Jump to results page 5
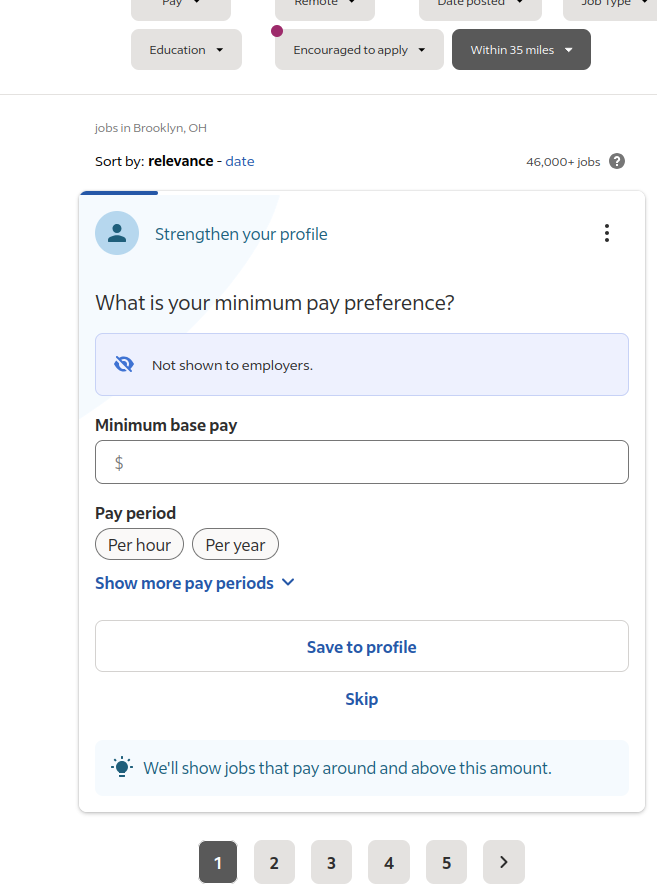The image size is (657, 886). coord(446,862)
